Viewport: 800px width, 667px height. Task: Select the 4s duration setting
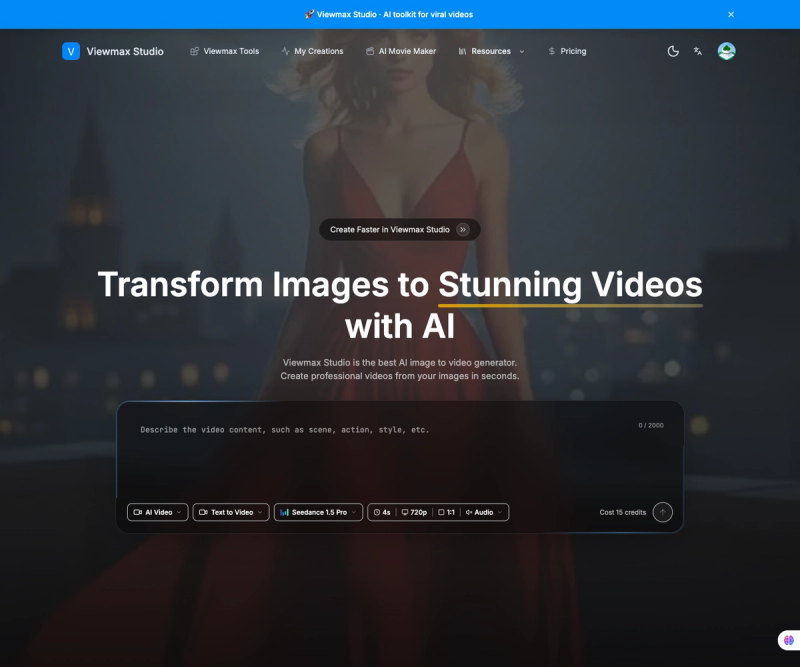click(381, 512)
